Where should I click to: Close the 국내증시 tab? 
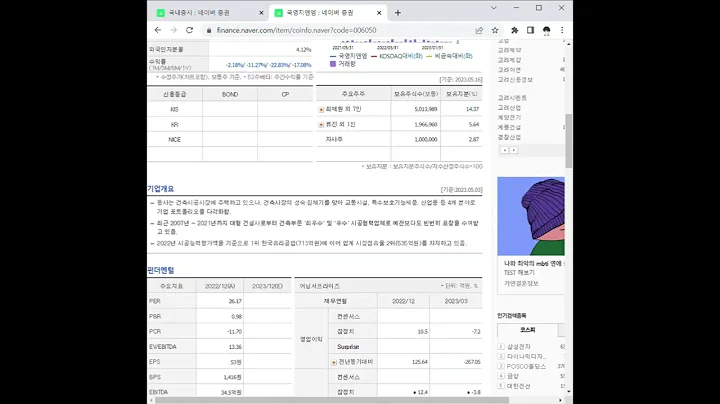tap(261, 13)
